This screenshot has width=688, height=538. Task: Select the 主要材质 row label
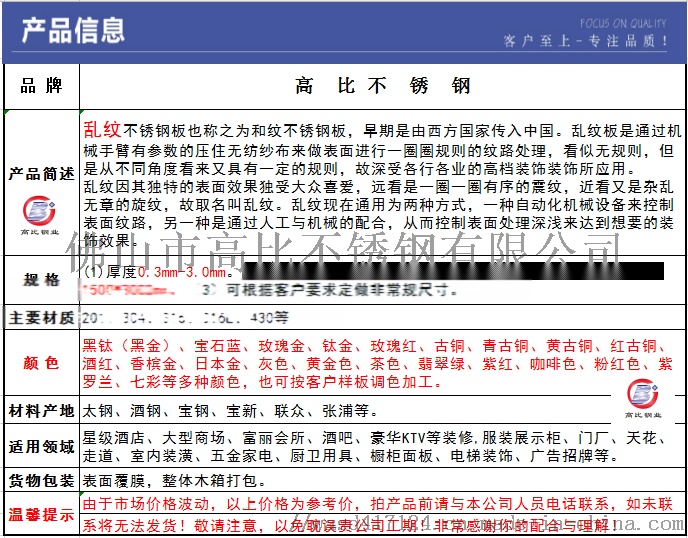(41, 317)
